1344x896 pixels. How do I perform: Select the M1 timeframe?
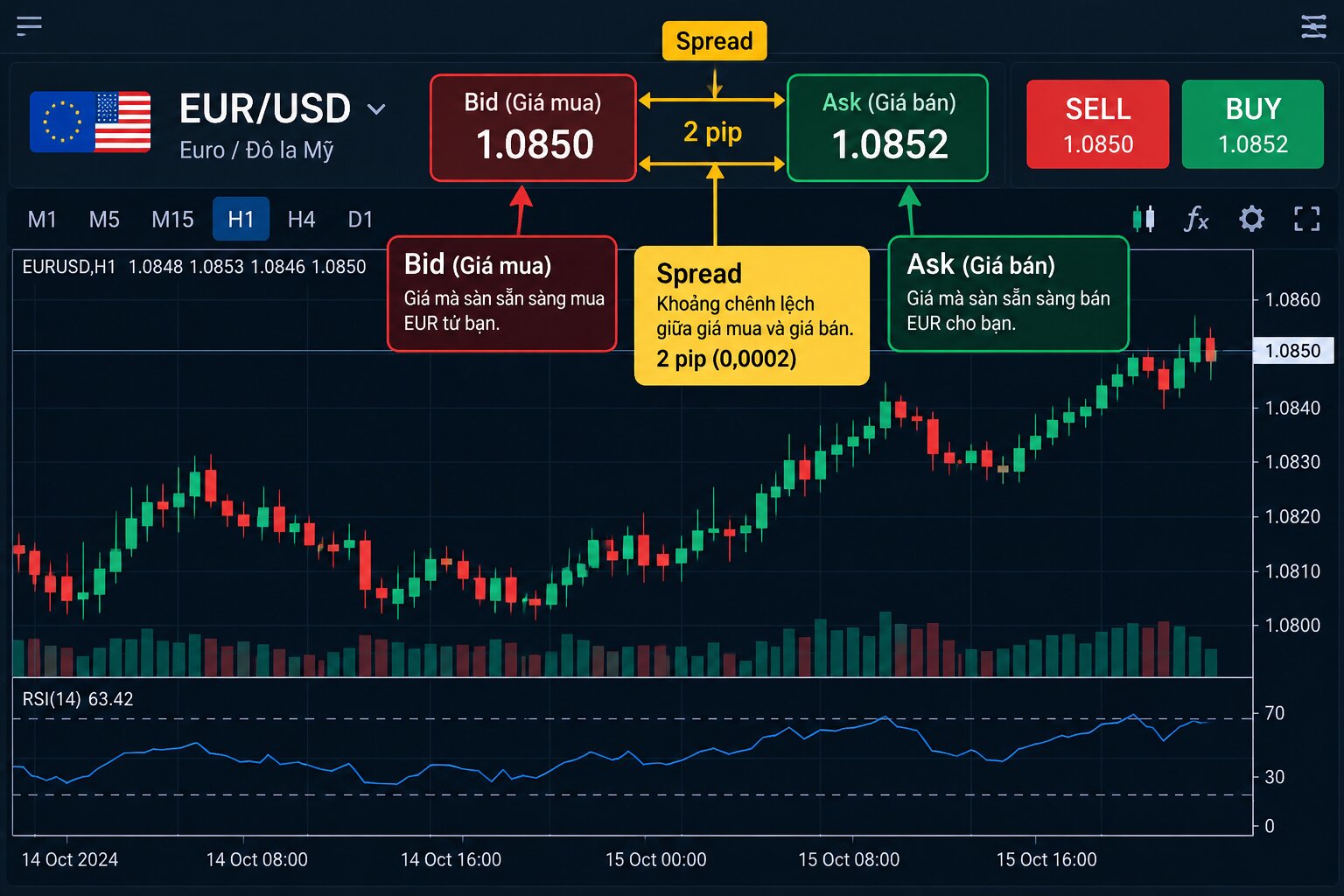click(42, 219)
